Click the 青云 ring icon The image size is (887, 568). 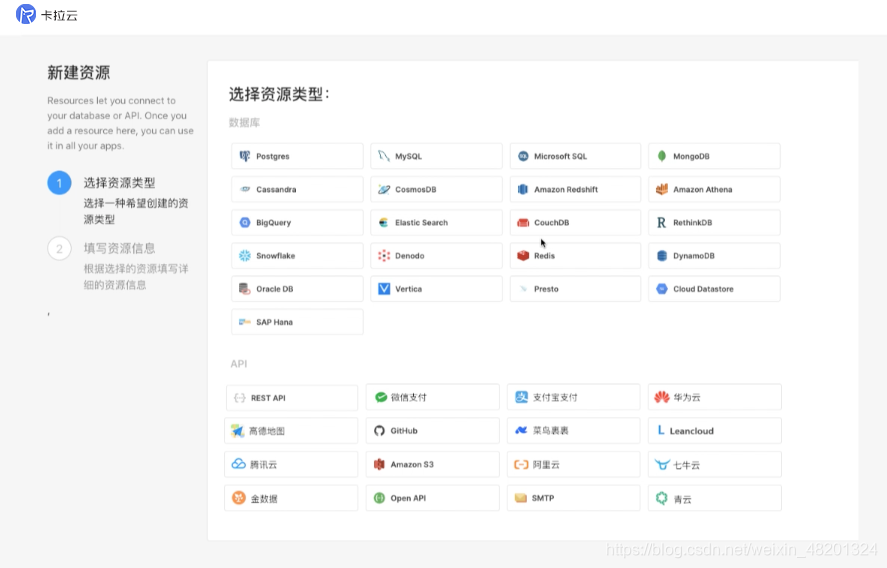pyautogui.click(x=661, y=498)
